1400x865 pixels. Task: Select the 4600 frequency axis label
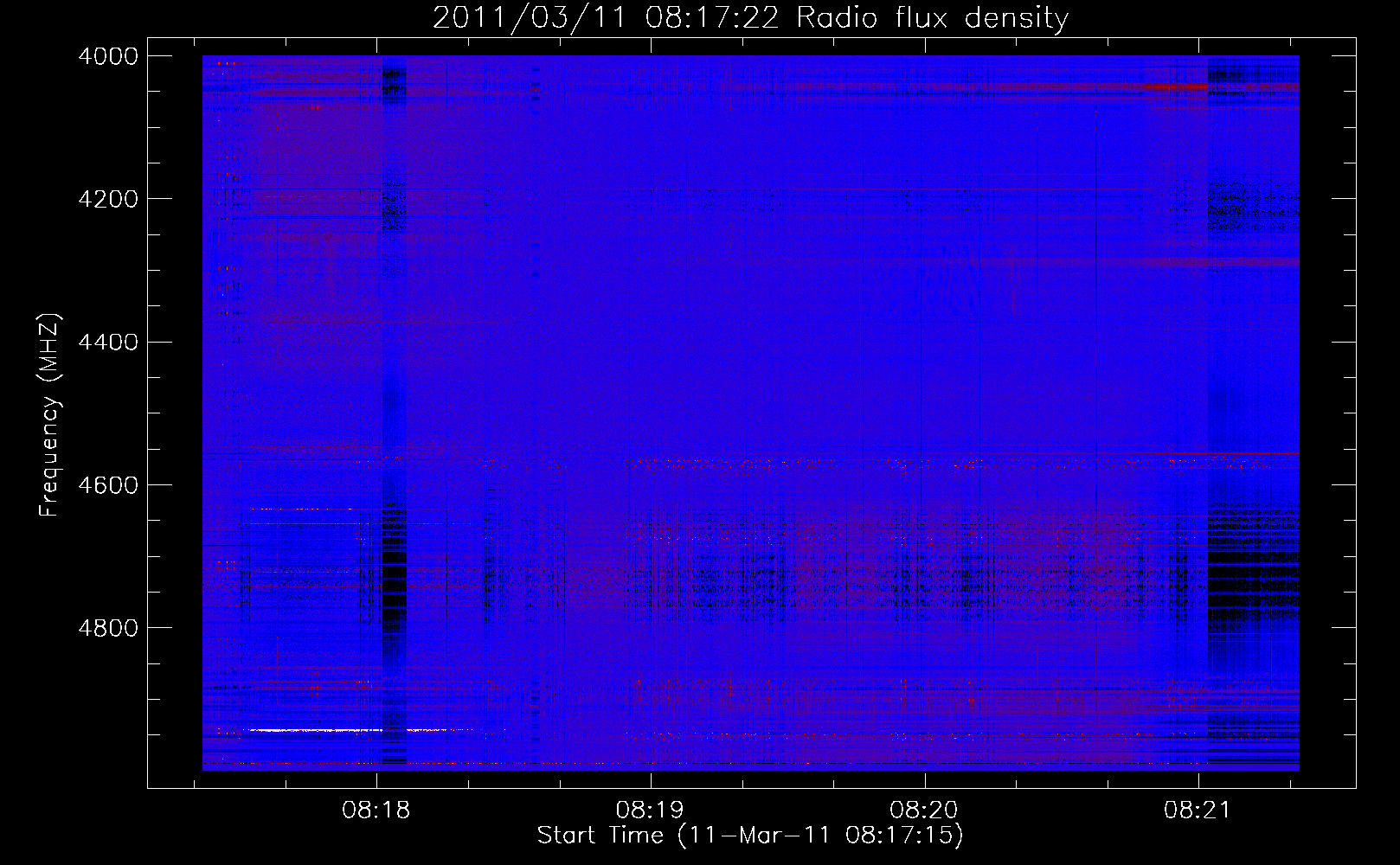coord(108,485)
